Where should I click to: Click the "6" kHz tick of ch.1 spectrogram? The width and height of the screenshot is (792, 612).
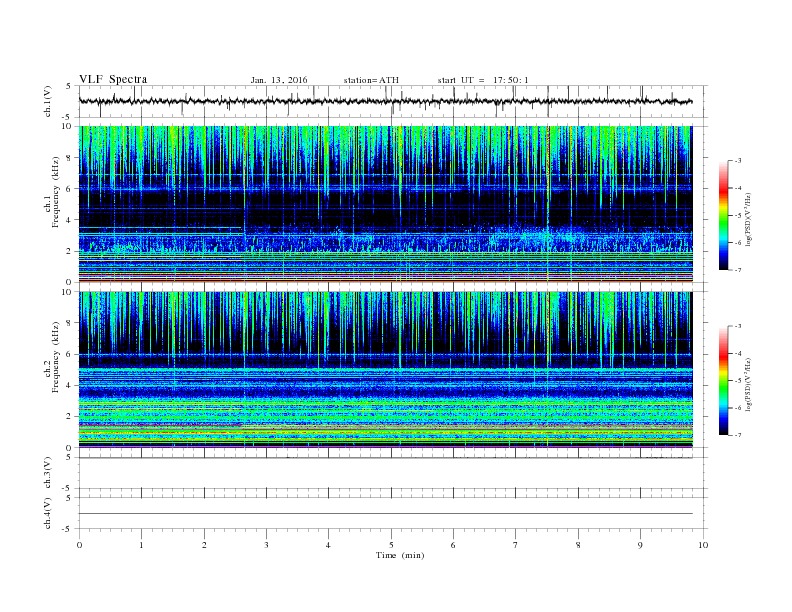69,189
